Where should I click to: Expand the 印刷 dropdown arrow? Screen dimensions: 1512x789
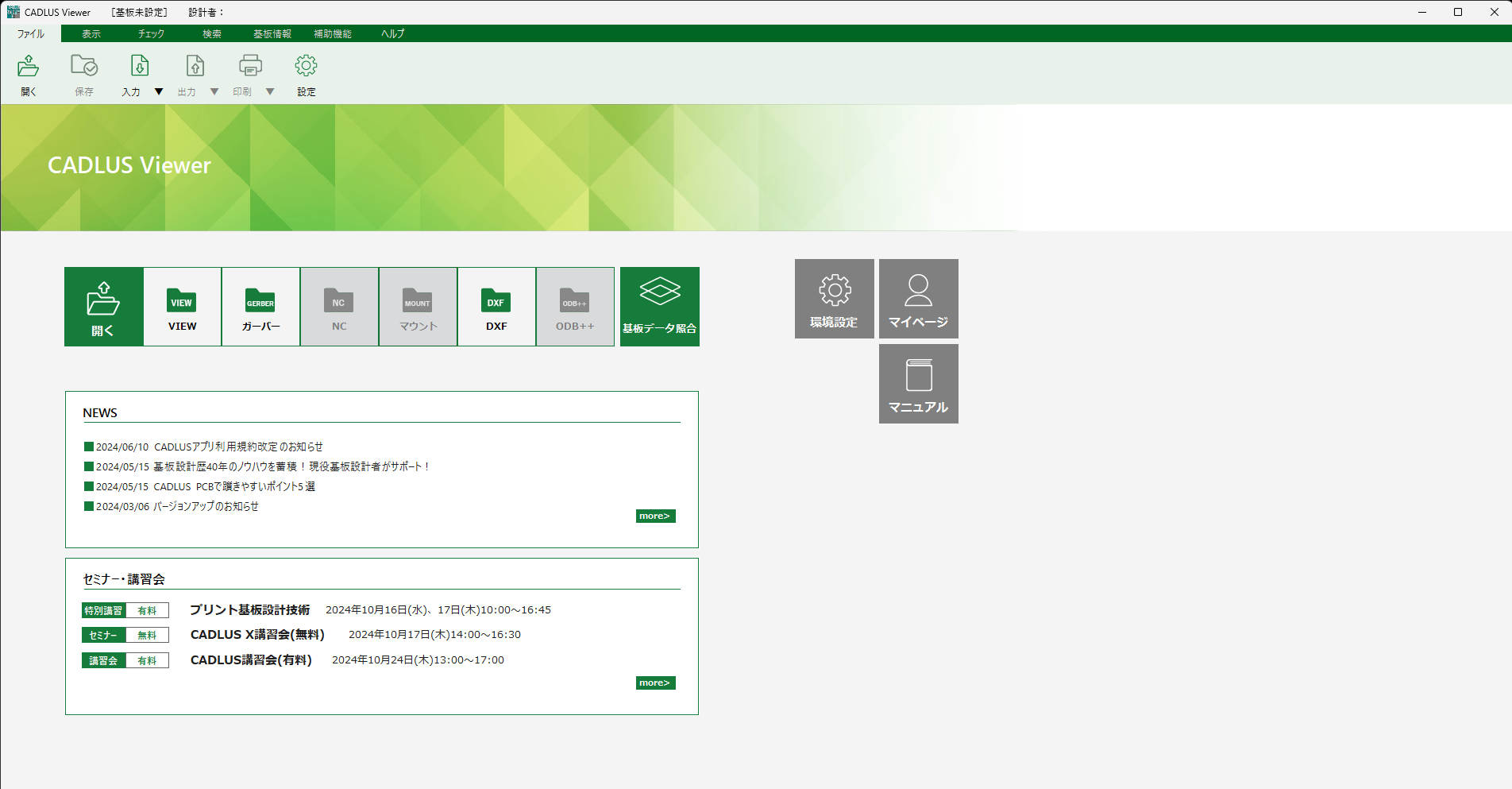pyautogui.click(x=270, y=92)
